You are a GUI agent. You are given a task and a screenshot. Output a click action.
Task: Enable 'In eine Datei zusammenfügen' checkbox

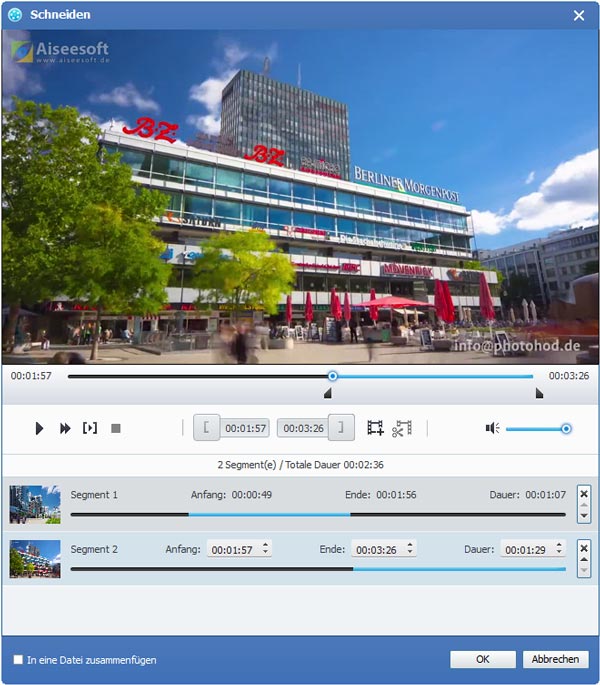click(x=18, y=659)
